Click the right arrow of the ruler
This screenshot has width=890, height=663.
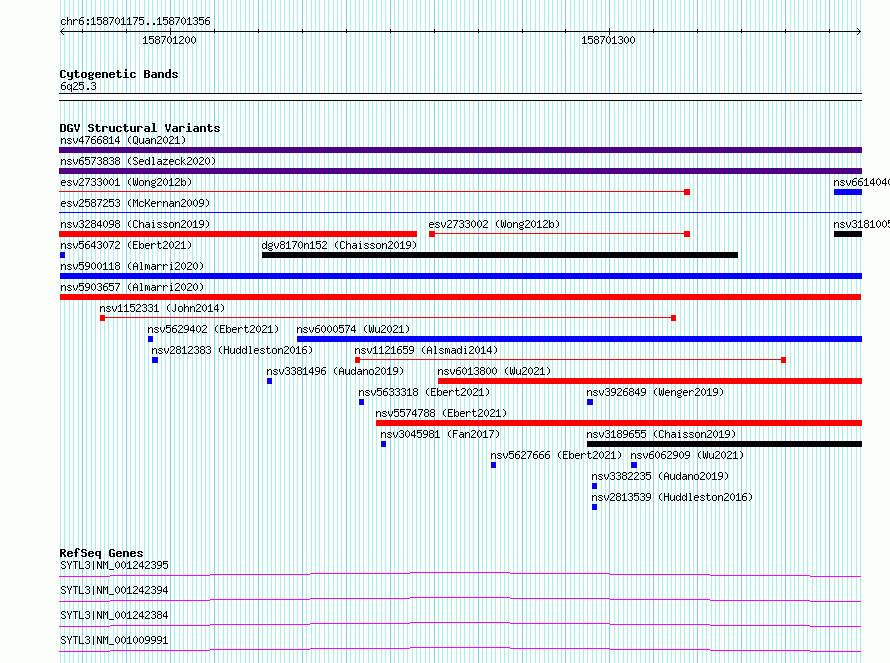coord(859,32)
